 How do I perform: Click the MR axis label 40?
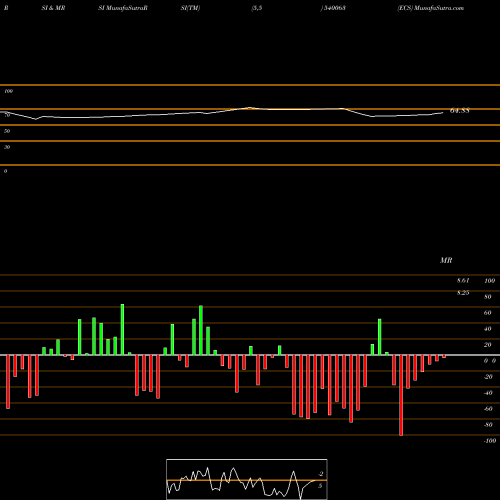487,329
